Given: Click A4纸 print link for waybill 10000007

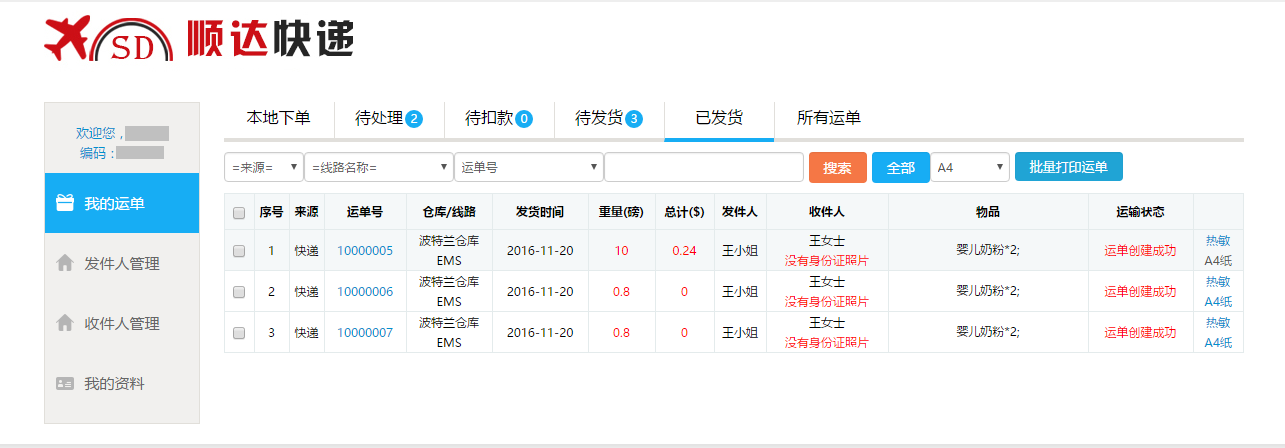Looking at the screenshot, I should click(x=1218, y=343).
